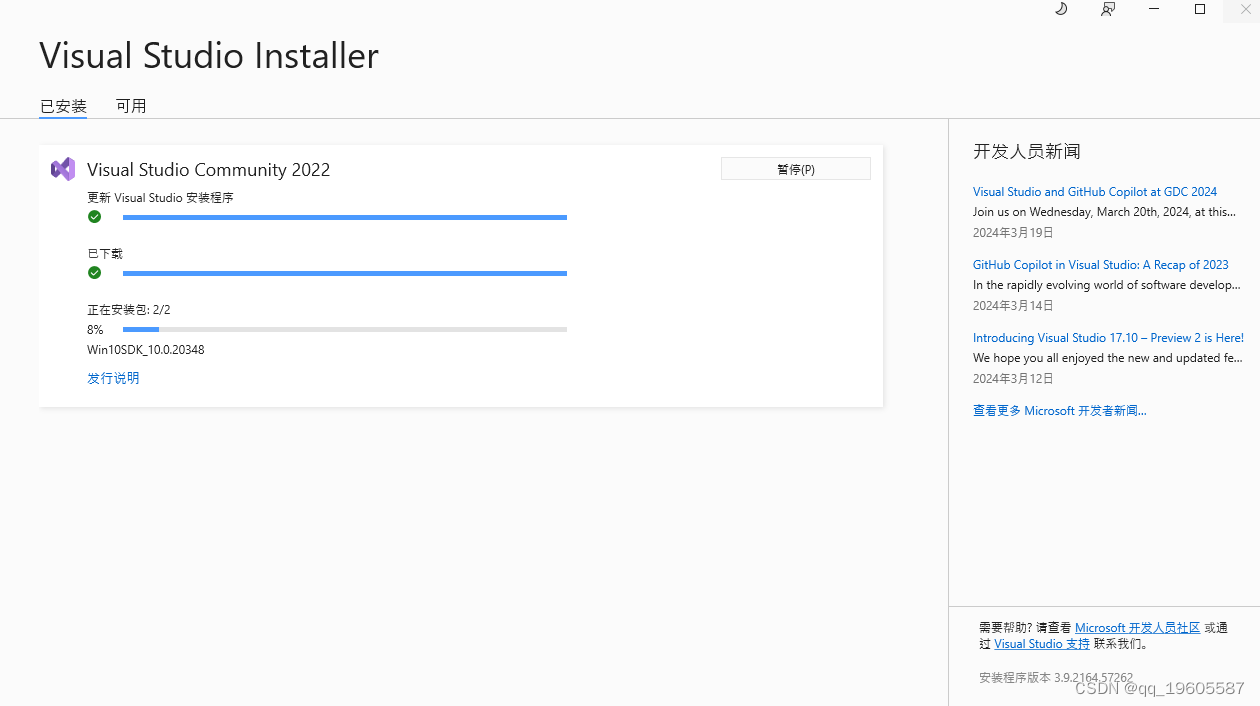Pause installation with the 暂停(P) button
Viewport: 1260px width, 706px height.
(x=795, y=168)
